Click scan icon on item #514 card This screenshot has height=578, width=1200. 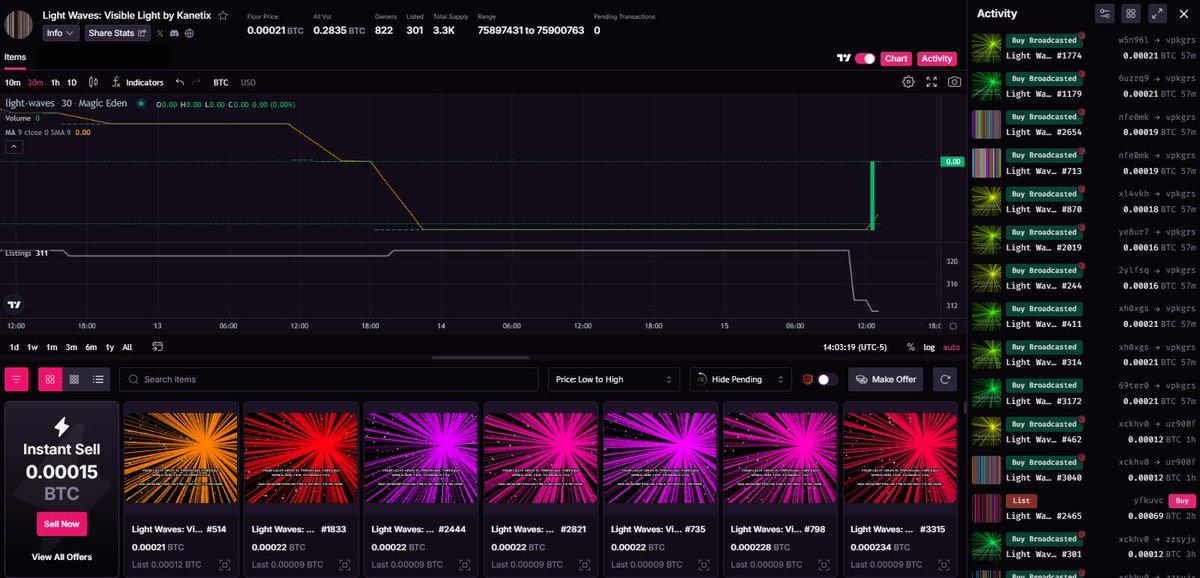(225, 565)
